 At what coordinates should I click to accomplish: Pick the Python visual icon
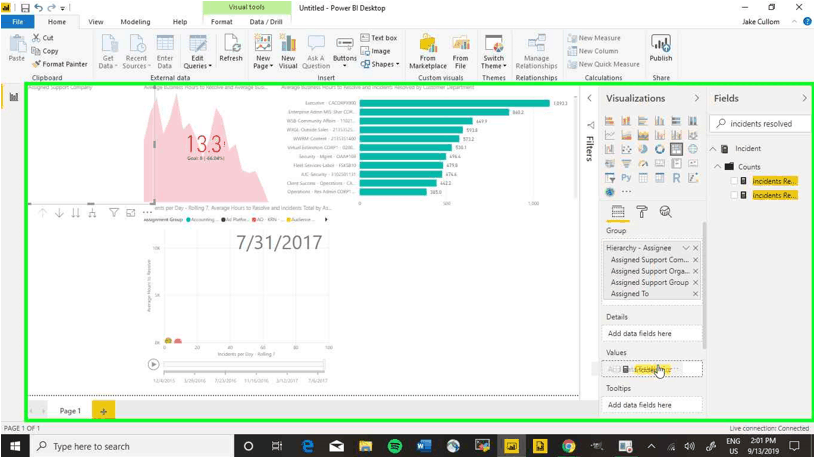coord(627,178)
